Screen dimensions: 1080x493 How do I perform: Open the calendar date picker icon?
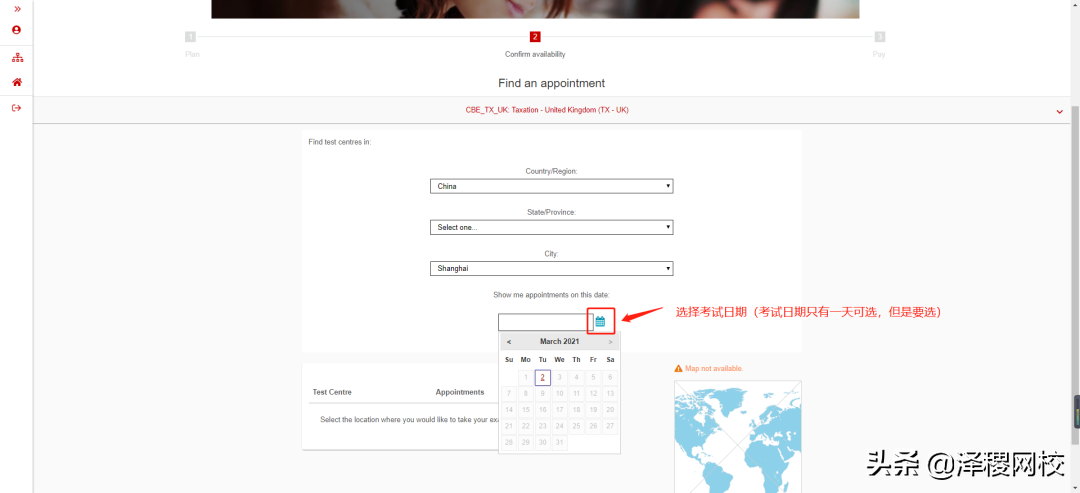(600, 322)
